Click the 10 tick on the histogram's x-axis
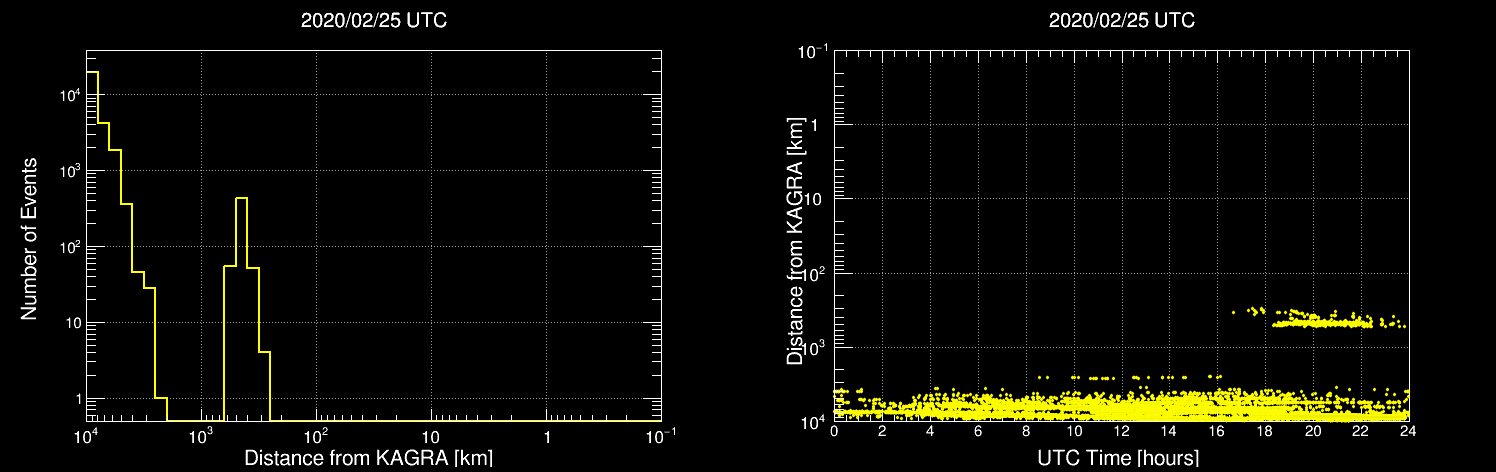The height and width of the screenshot is (472, 1496). coord(431,439)
